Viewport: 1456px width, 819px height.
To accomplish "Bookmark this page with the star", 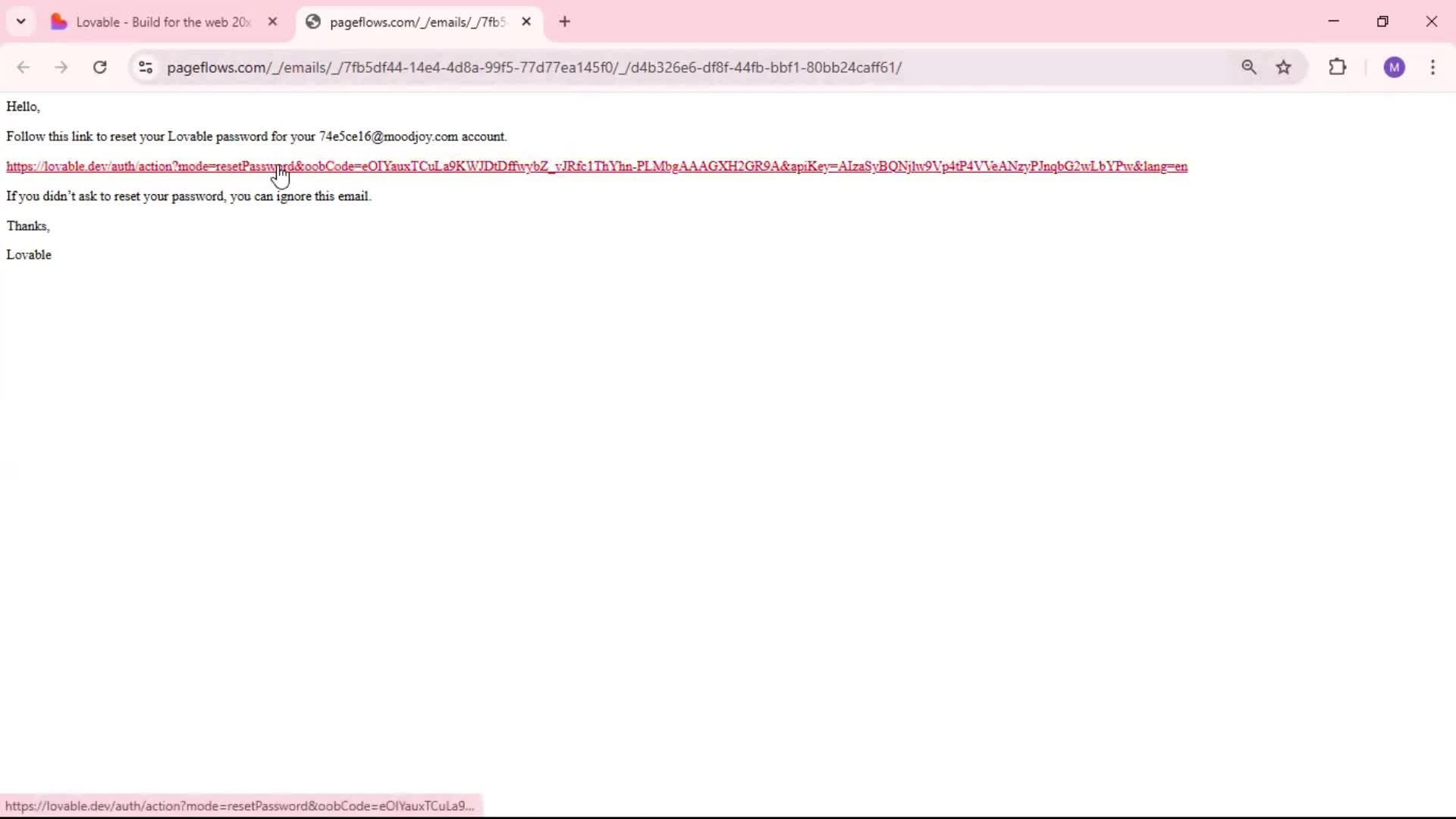I will 1284,67.
